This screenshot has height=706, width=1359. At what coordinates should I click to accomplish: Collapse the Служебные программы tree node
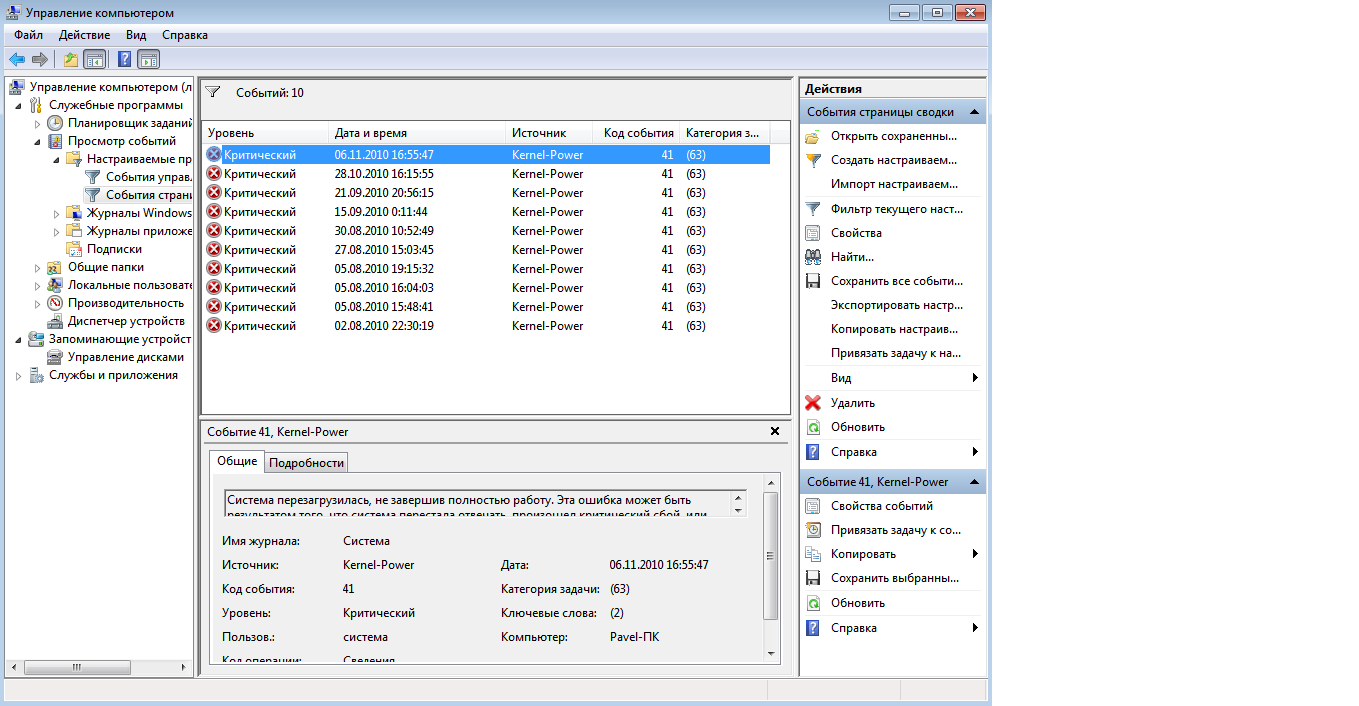[19, 105]
